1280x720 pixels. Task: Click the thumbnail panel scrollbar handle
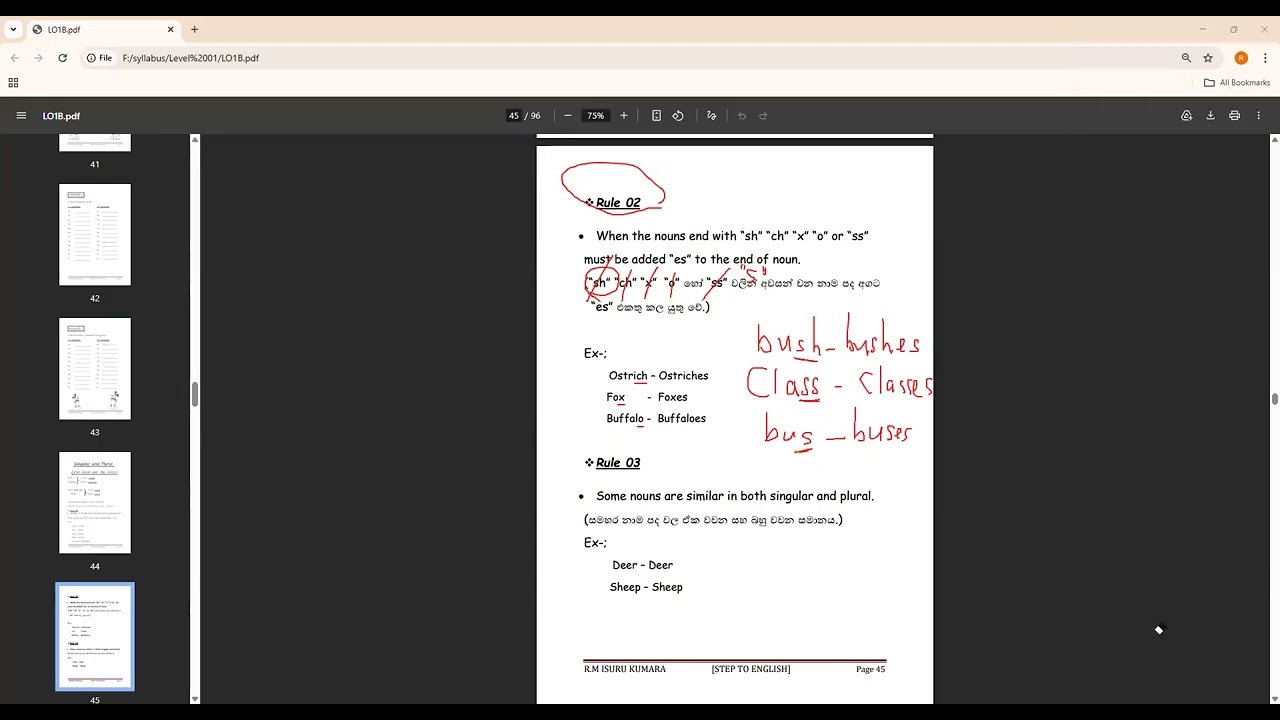195,394
